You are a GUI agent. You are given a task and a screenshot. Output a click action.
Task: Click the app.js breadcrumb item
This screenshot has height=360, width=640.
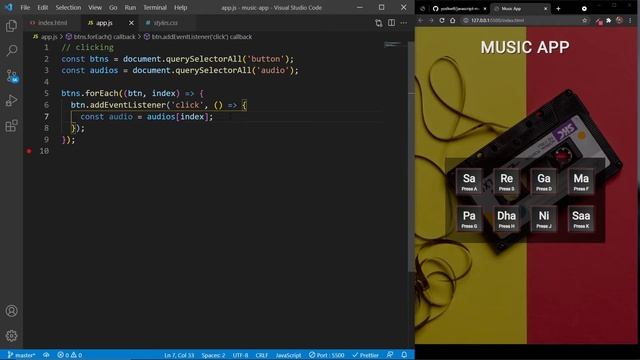[46, 37]
